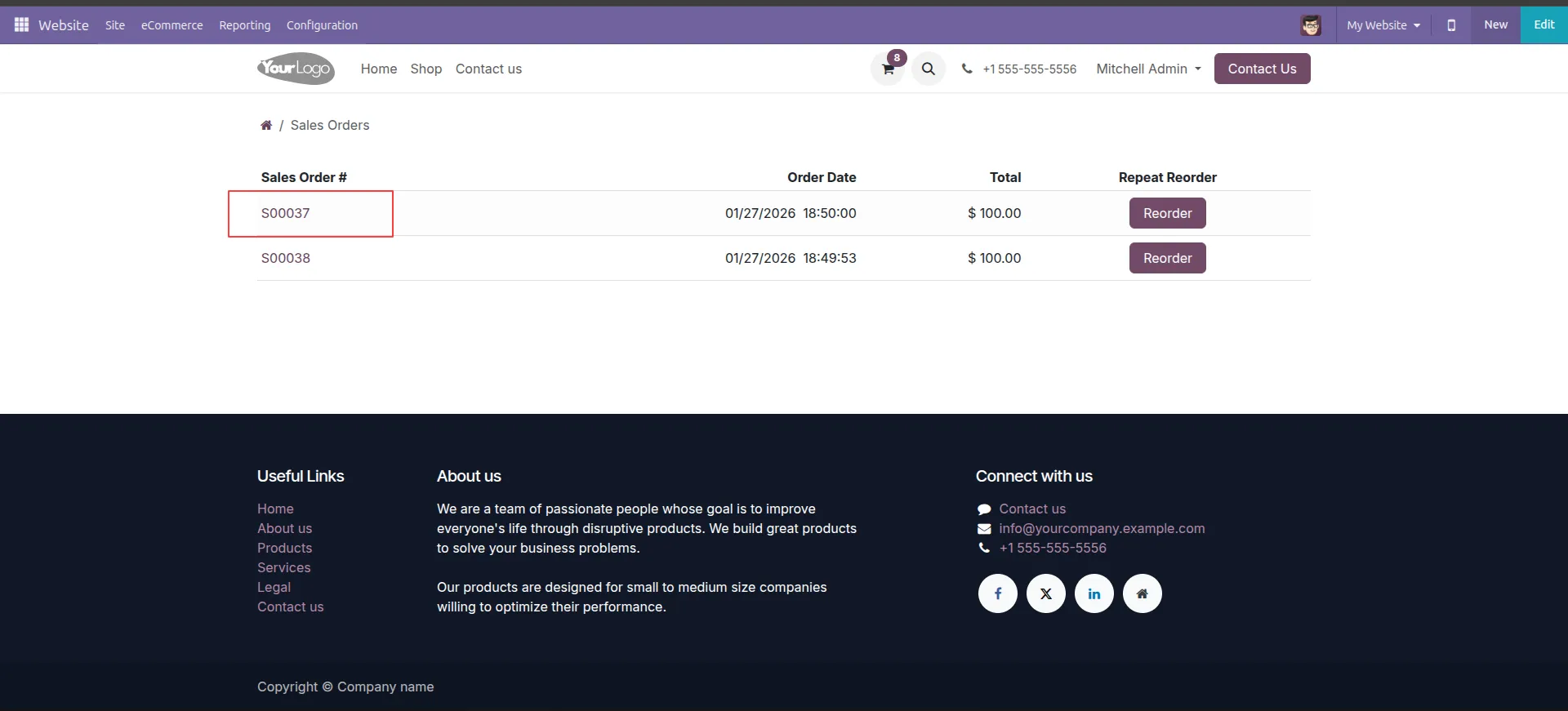Toggle mobile preview icon

coord(1451,25)
